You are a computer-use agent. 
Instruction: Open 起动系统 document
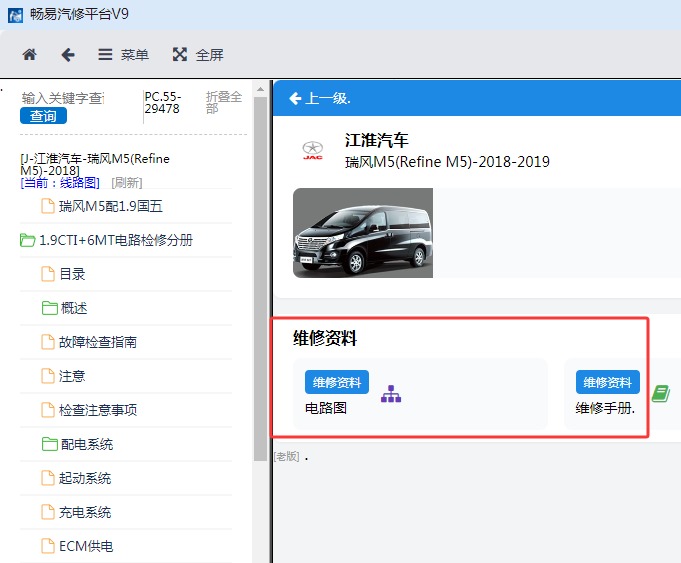click(x=85, y=478)
